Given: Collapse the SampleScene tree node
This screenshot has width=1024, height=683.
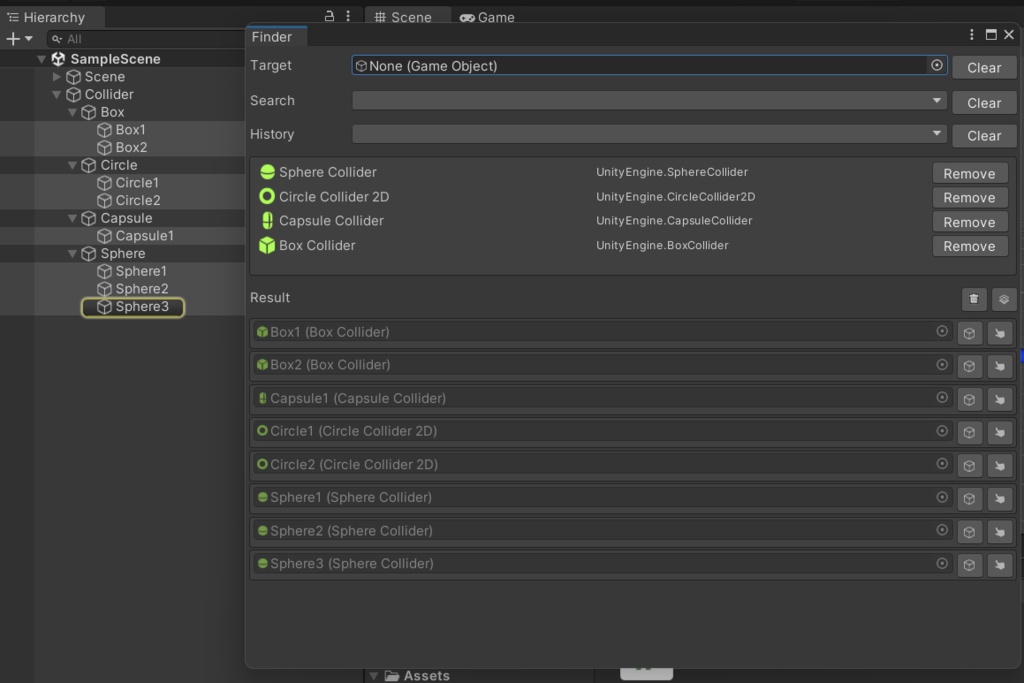Looking at the screenshot, I should click(x=42, y=59).
